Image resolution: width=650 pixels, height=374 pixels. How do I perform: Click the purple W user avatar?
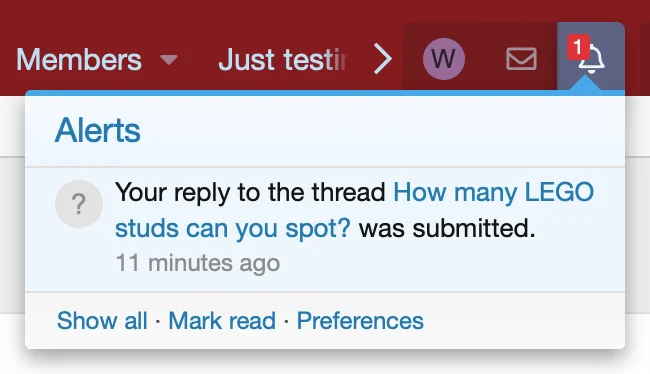pos(444,58)
